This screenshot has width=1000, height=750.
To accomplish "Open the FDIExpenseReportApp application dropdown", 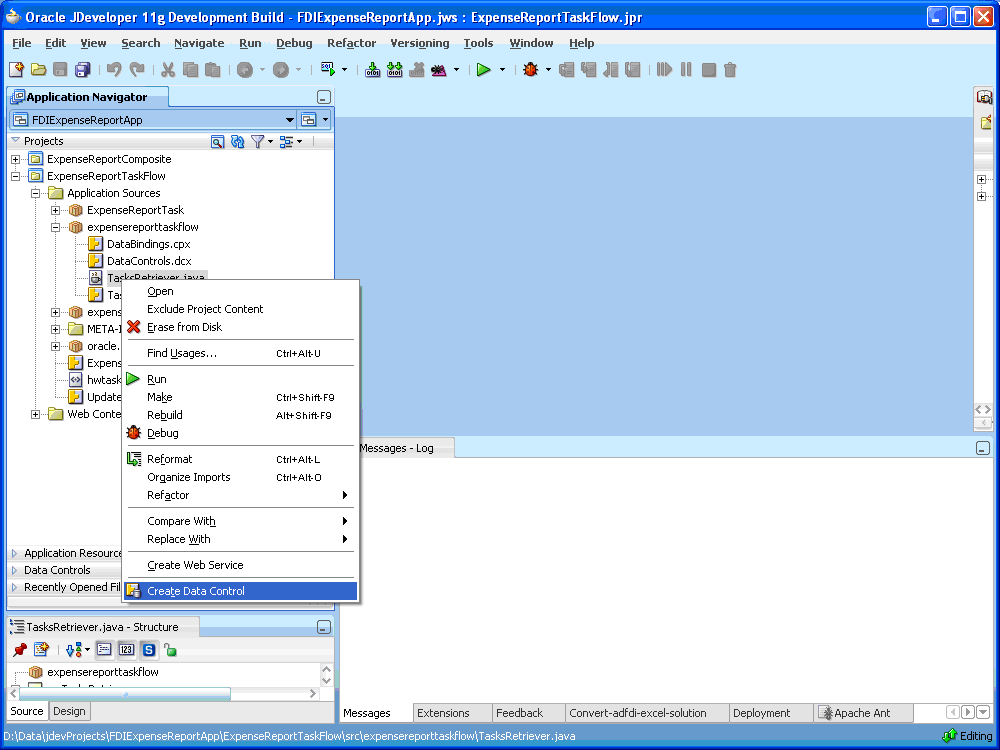I will 290,120.
